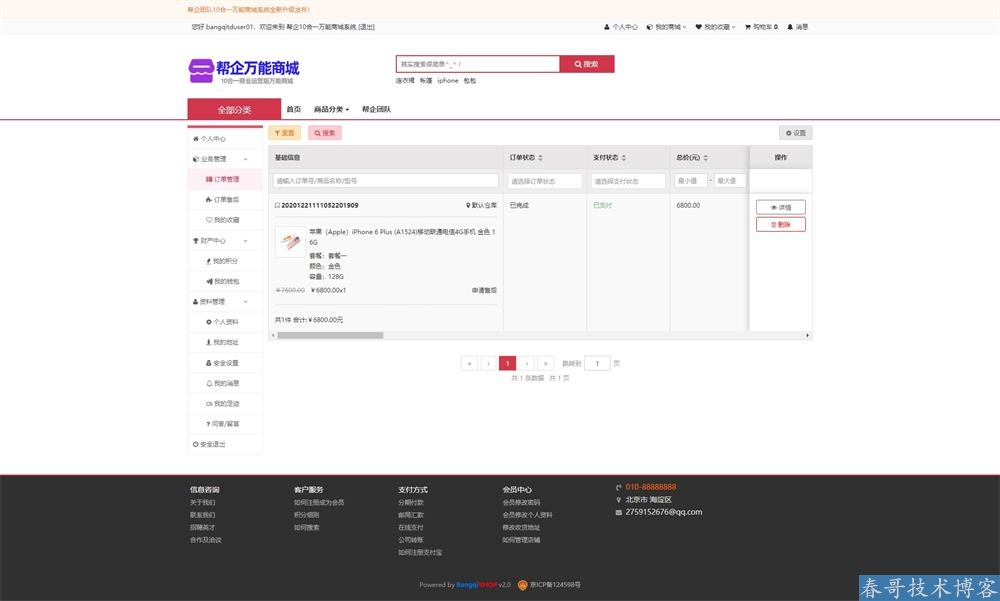
Task: Open the iPhone 6 Plus product thumbnail
Action: 290,242
